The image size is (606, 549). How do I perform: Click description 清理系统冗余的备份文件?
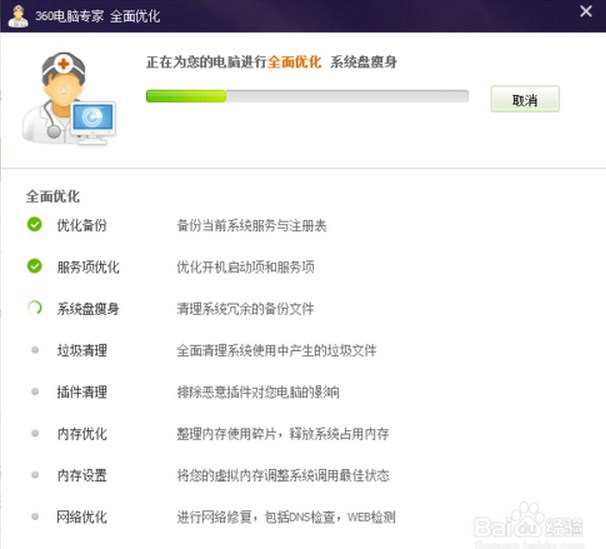(245, 309)
